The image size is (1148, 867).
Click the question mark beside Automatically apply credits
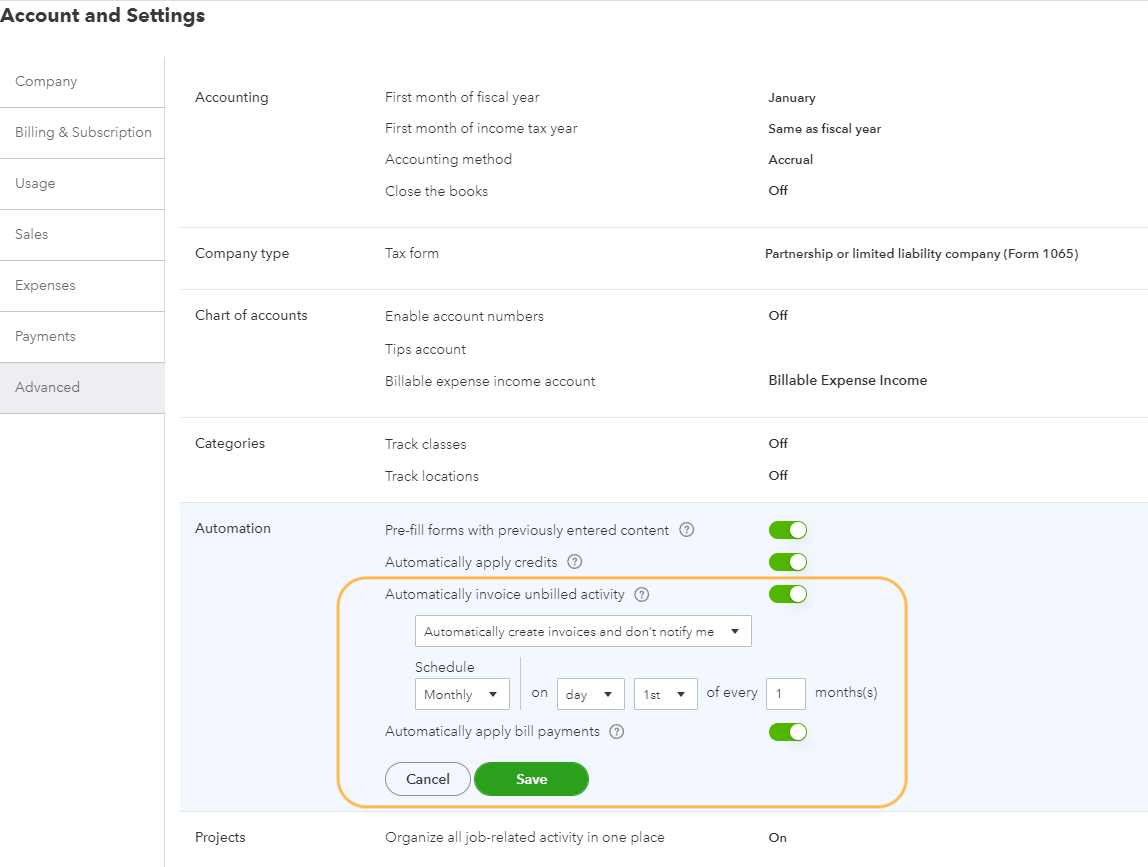tap(574, 562)
